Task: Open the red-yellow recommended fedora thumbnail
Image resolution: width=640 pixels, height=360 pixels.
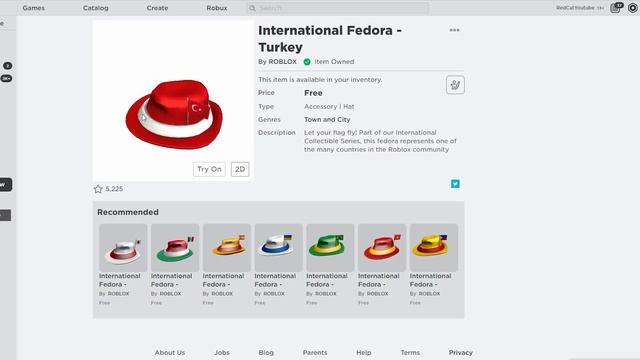Action: click(x=382, y=248)
